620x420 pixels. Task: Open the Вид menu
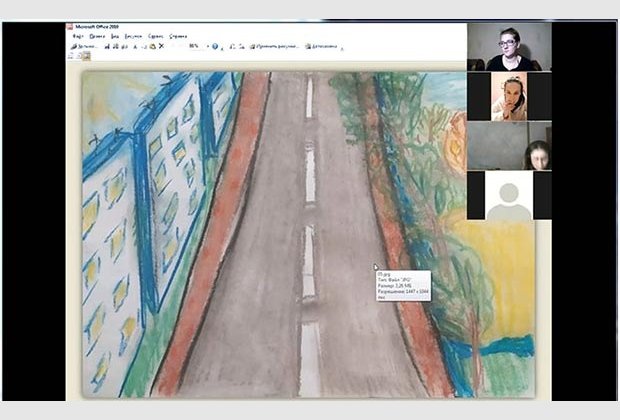[115, 36]
